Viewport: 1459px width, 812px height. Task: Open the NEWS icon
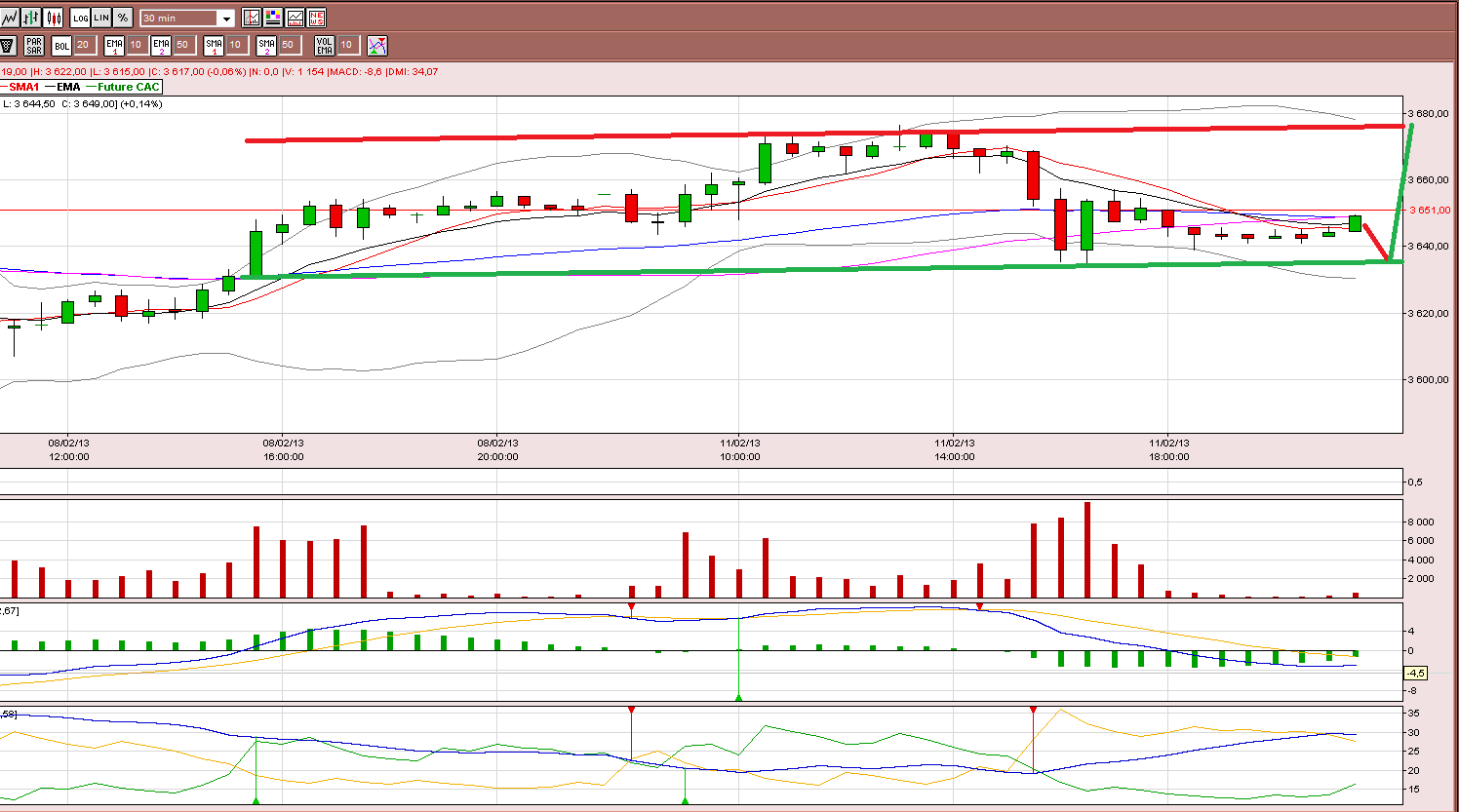coord(316,18)
